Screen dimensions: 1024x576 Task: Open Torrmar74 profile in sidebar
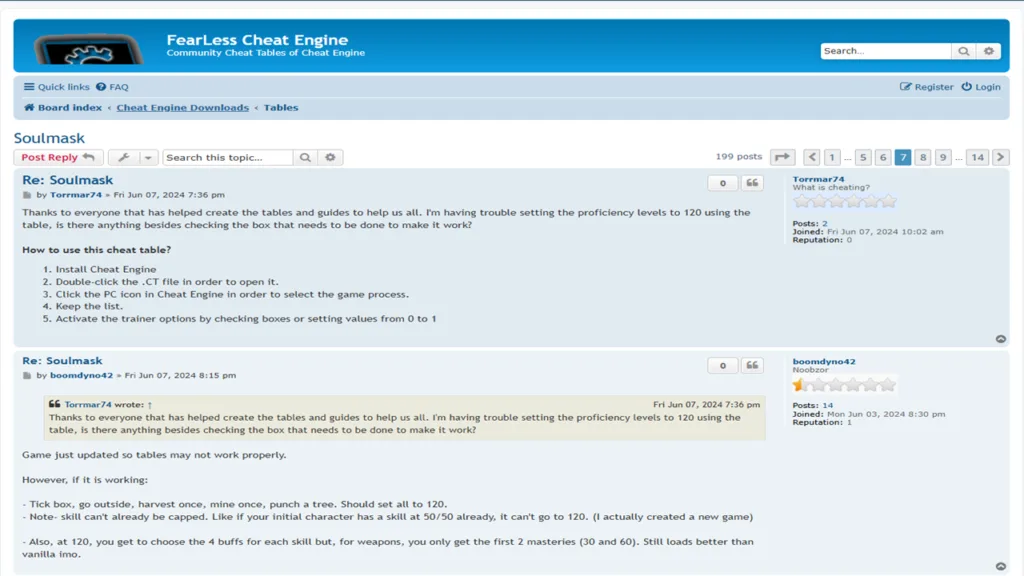pyautogui.click(x=818, y=179)
